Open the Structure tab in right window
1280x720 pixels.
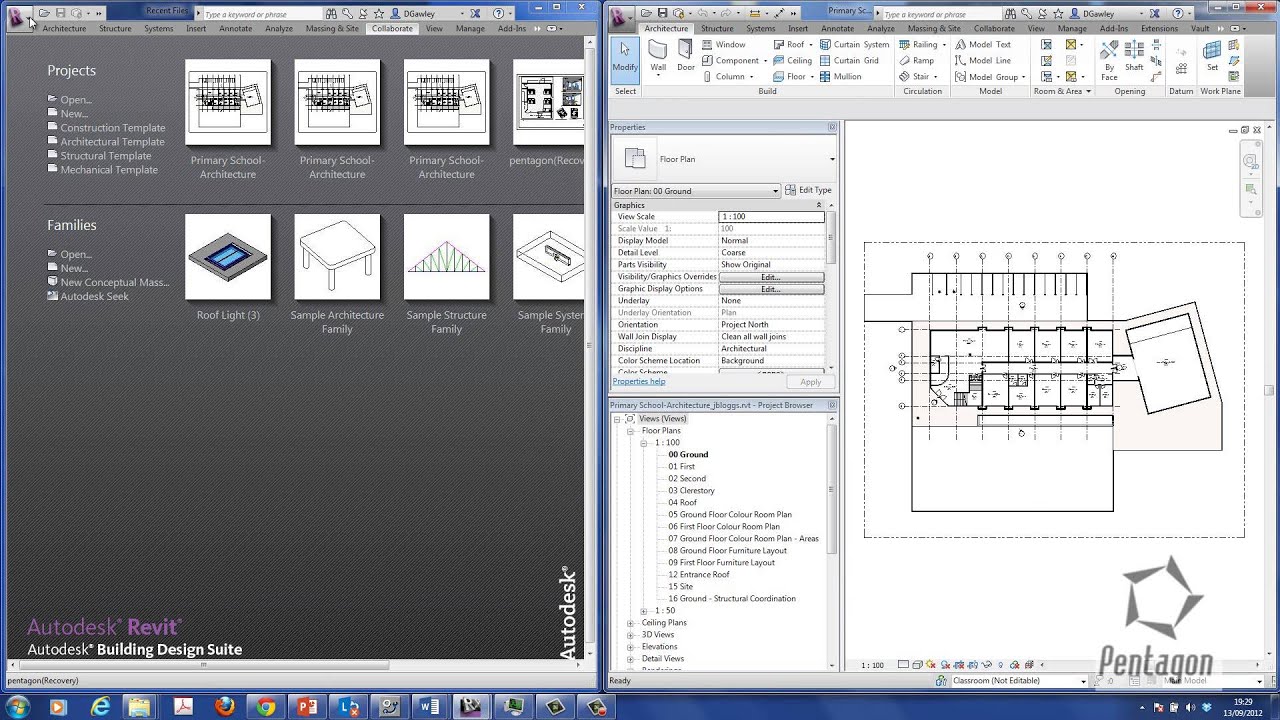pyautogui.click(x=717, y=28)
